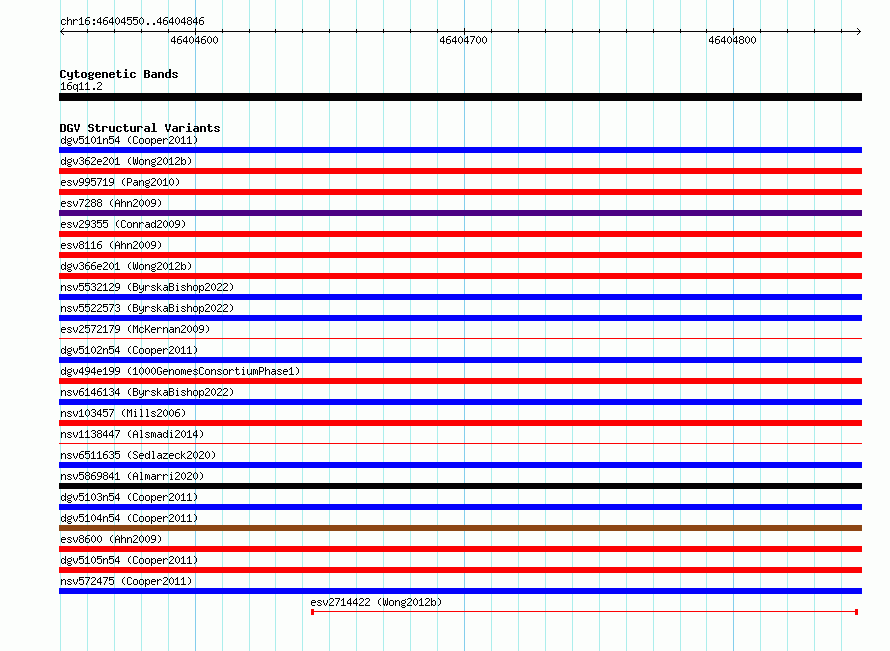Viewport: 890px width, 651px height.
Task: Select the thin red line under nsv1138447
Action: coord(460,444)
